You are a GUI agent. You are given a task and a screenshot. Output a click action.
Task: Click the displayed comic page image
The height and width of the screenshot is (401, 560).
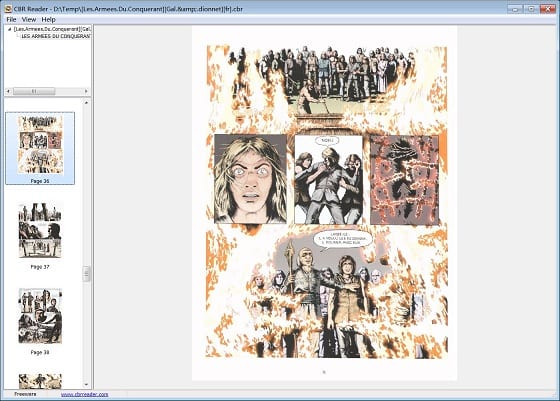pyautogui.click(x=325, y=203)
